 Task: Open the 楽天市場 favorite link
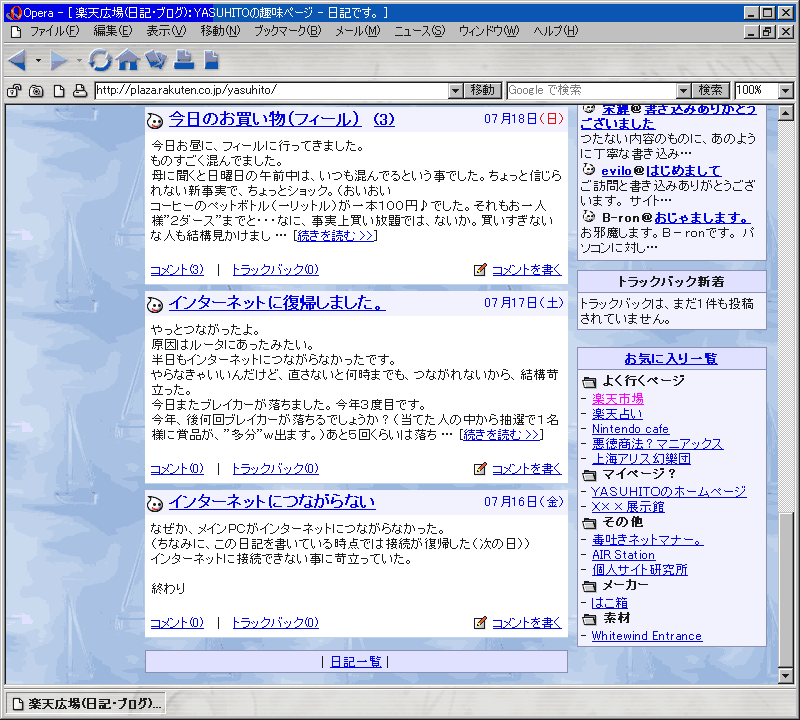point(617,399)
